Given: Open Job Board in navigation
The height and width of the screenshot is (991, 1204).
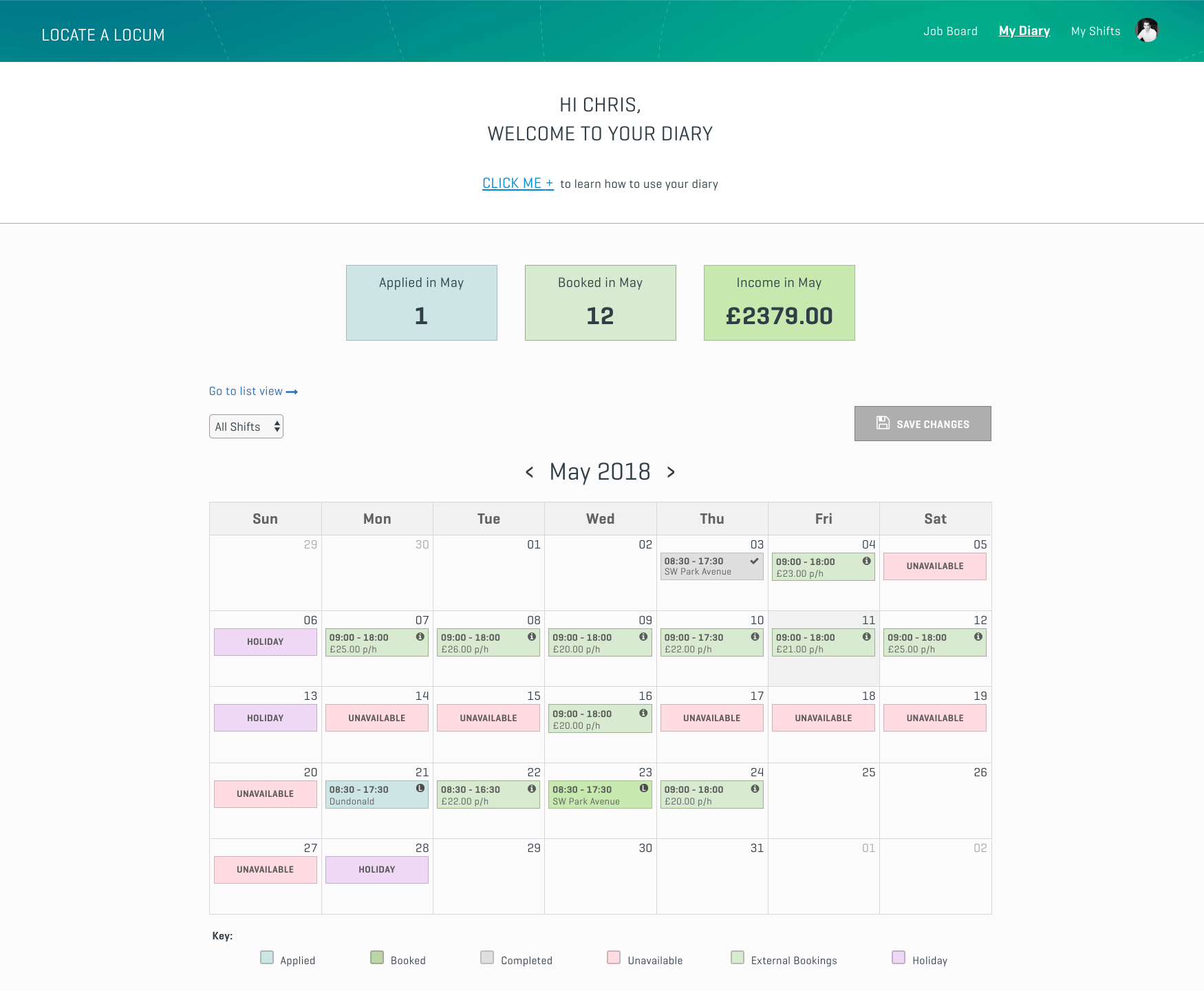Looking at the screenshot, I should pos(950,31).
